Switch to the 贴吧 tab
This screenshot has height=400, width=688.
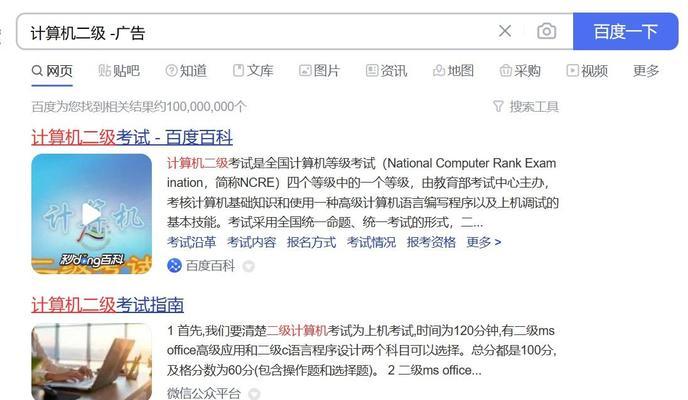[119, 71]
